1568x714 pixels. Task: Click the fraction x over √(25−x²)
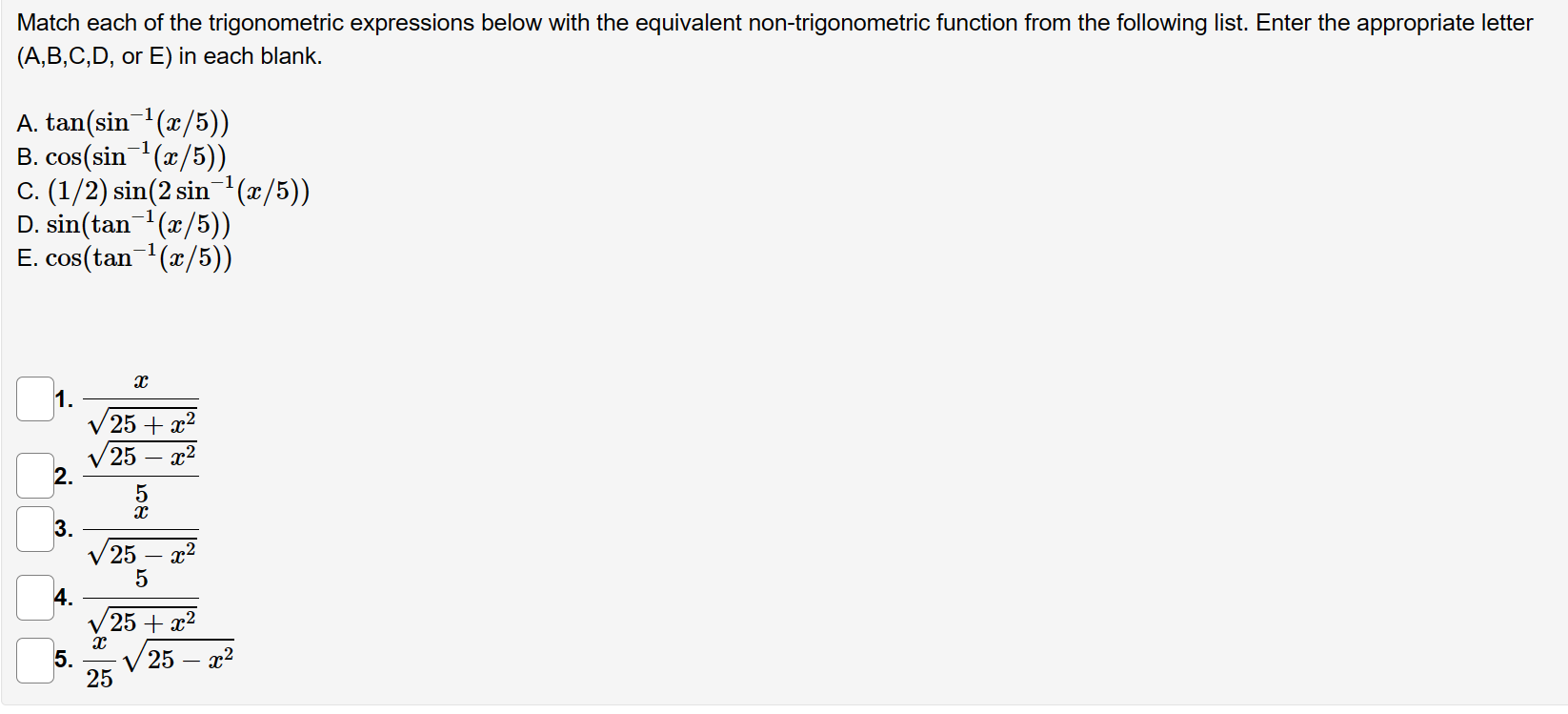click(141, 532)
